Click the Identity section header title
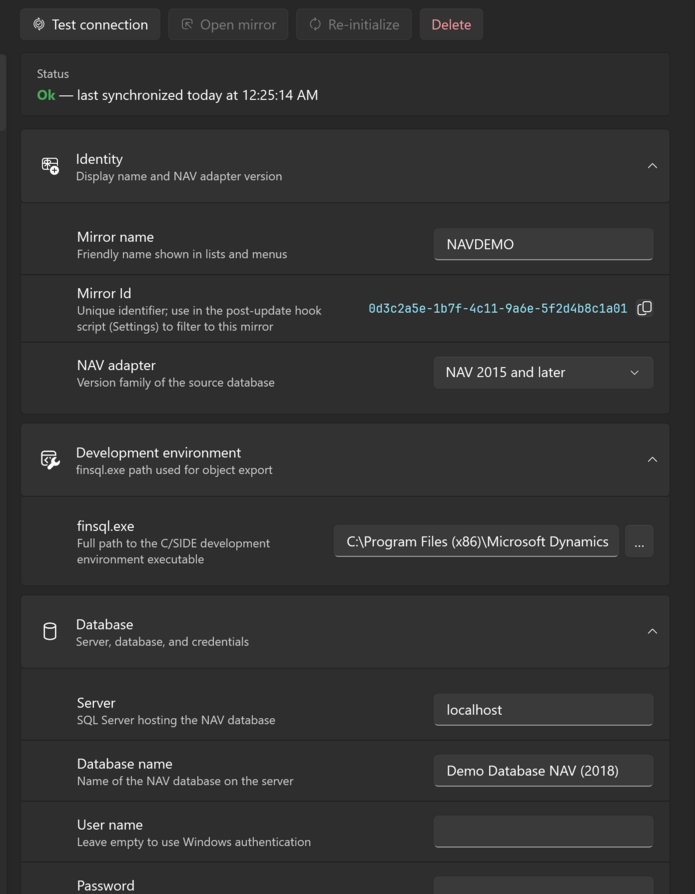Viewport: 695px width, 894px height. [99, 159]
